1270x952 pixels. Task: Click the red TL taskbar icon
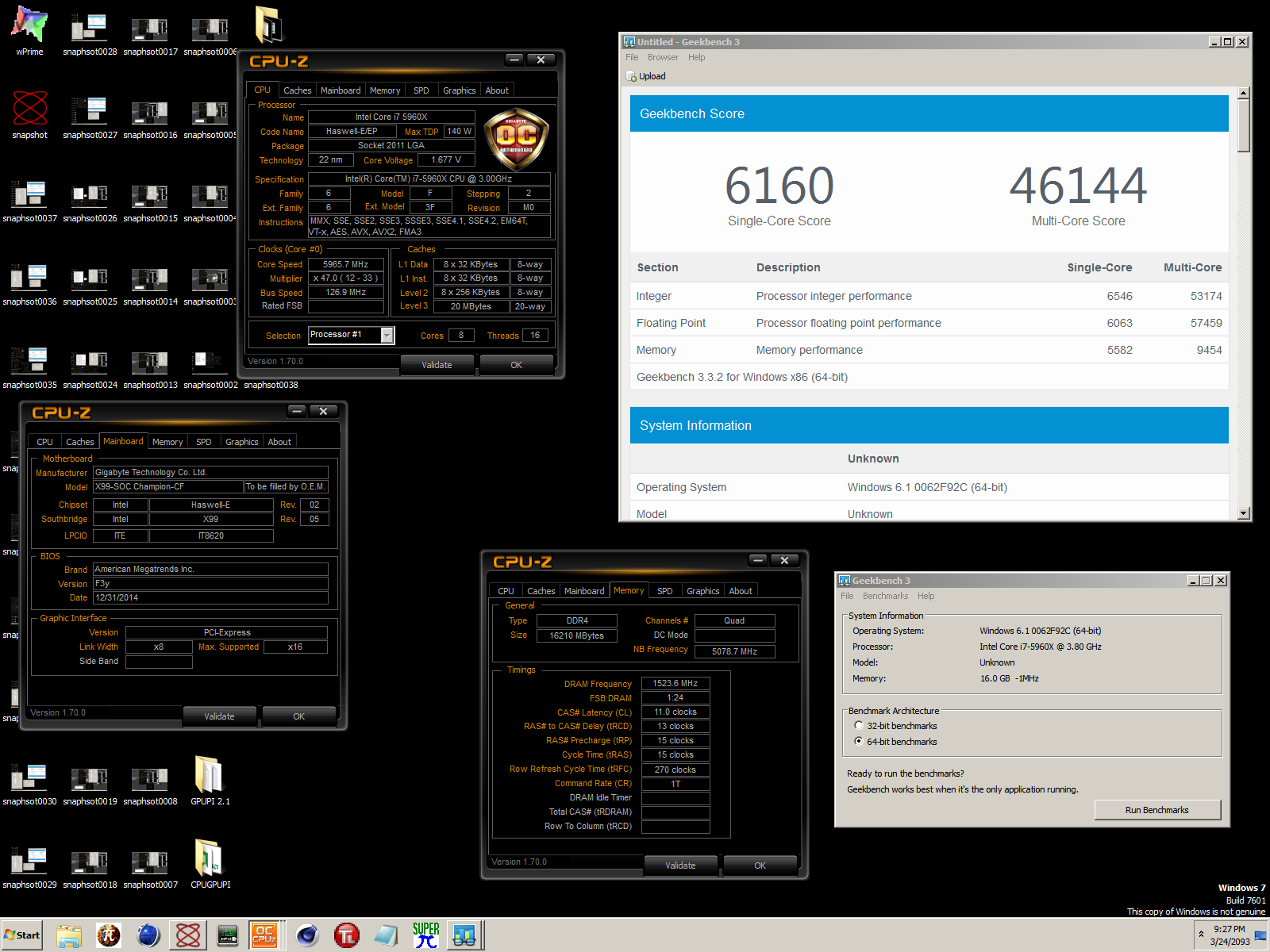(x=346, y=936)
